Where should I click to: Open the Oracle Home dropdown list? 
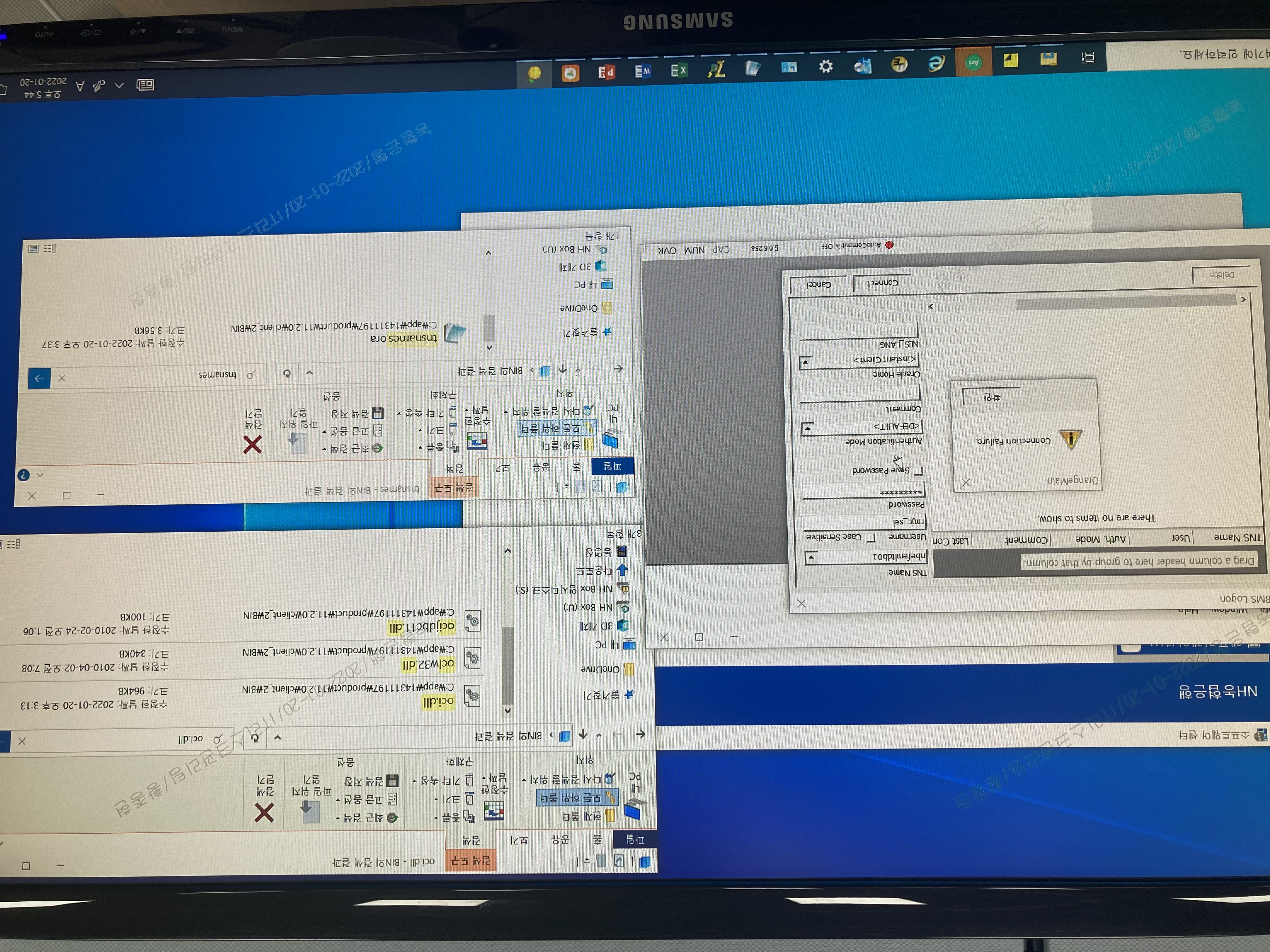pos(805,362)
